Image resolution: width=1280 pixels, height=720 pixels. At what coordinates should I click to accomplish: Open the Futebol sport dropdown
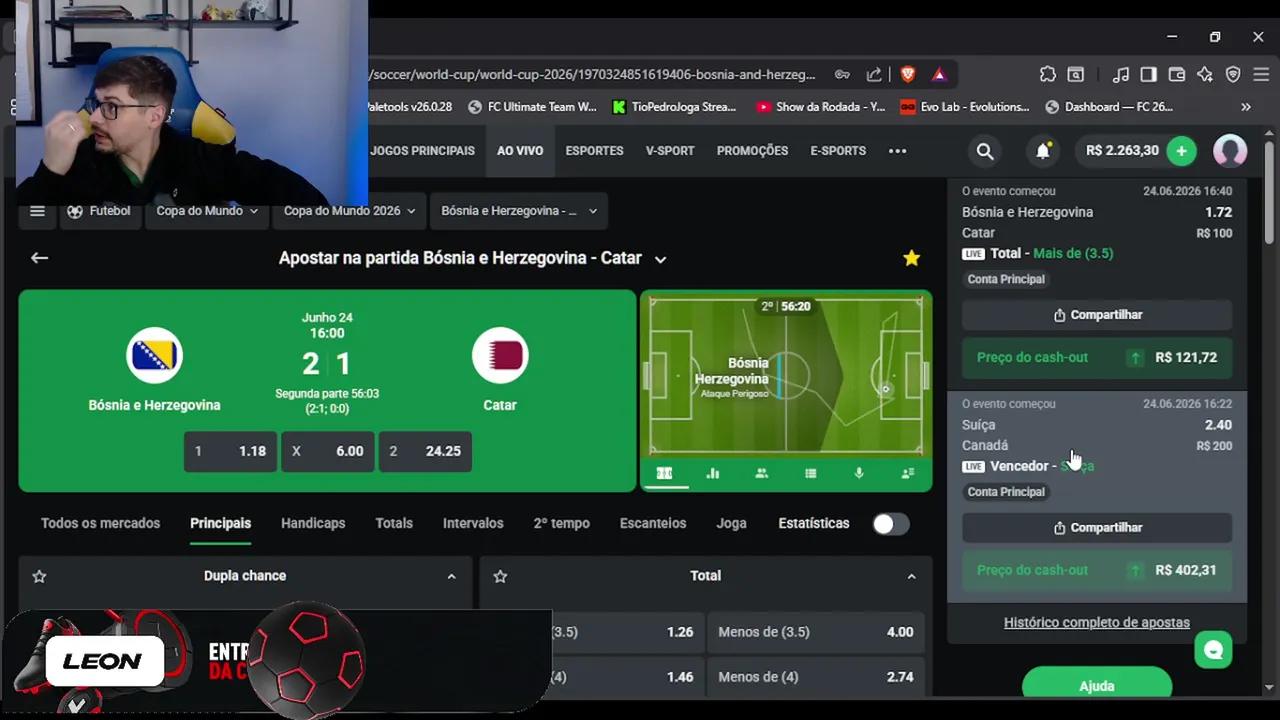pyautogui.click(x=99, y=211)
